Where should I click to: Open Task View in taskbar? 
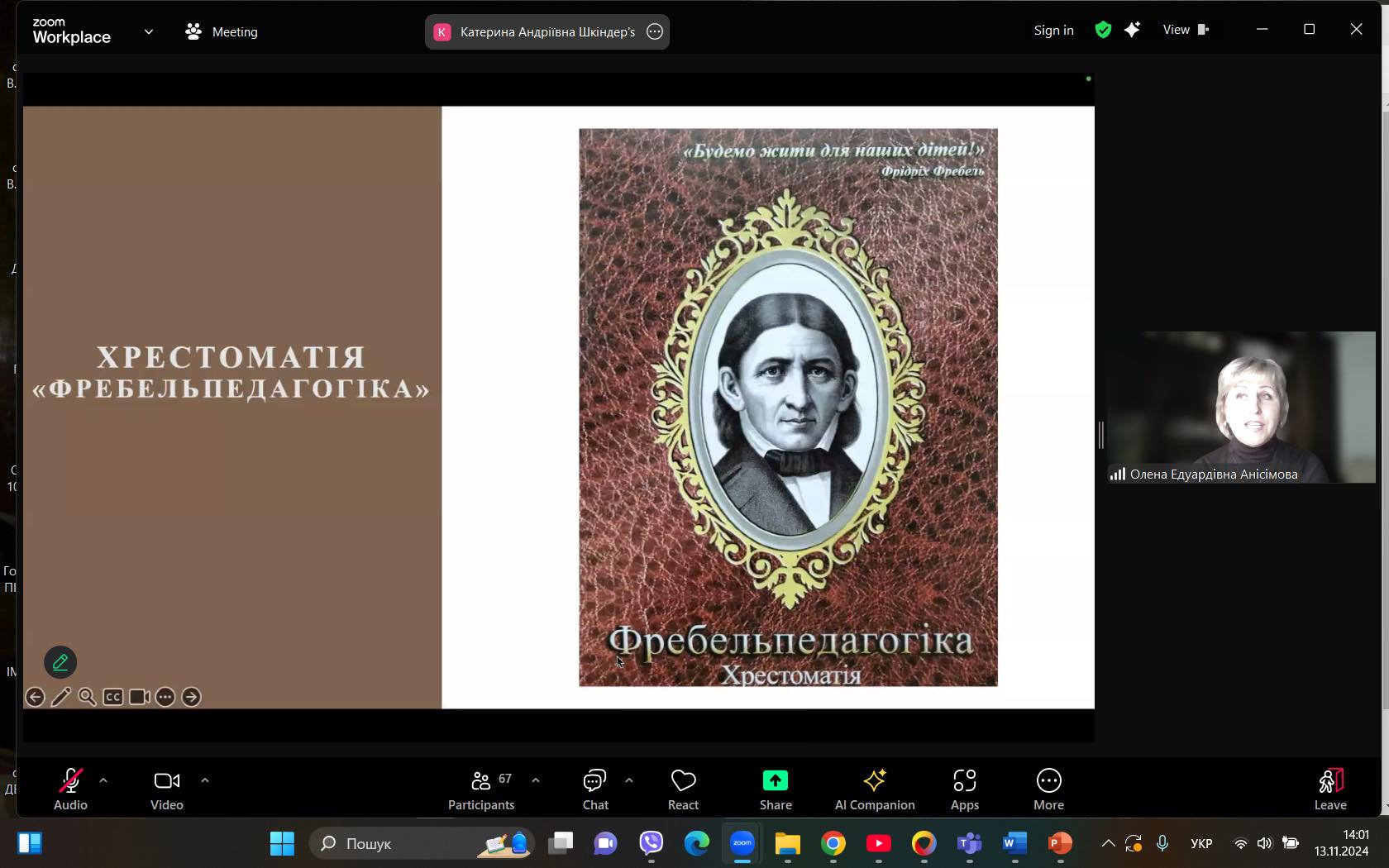tap(561, 843)
